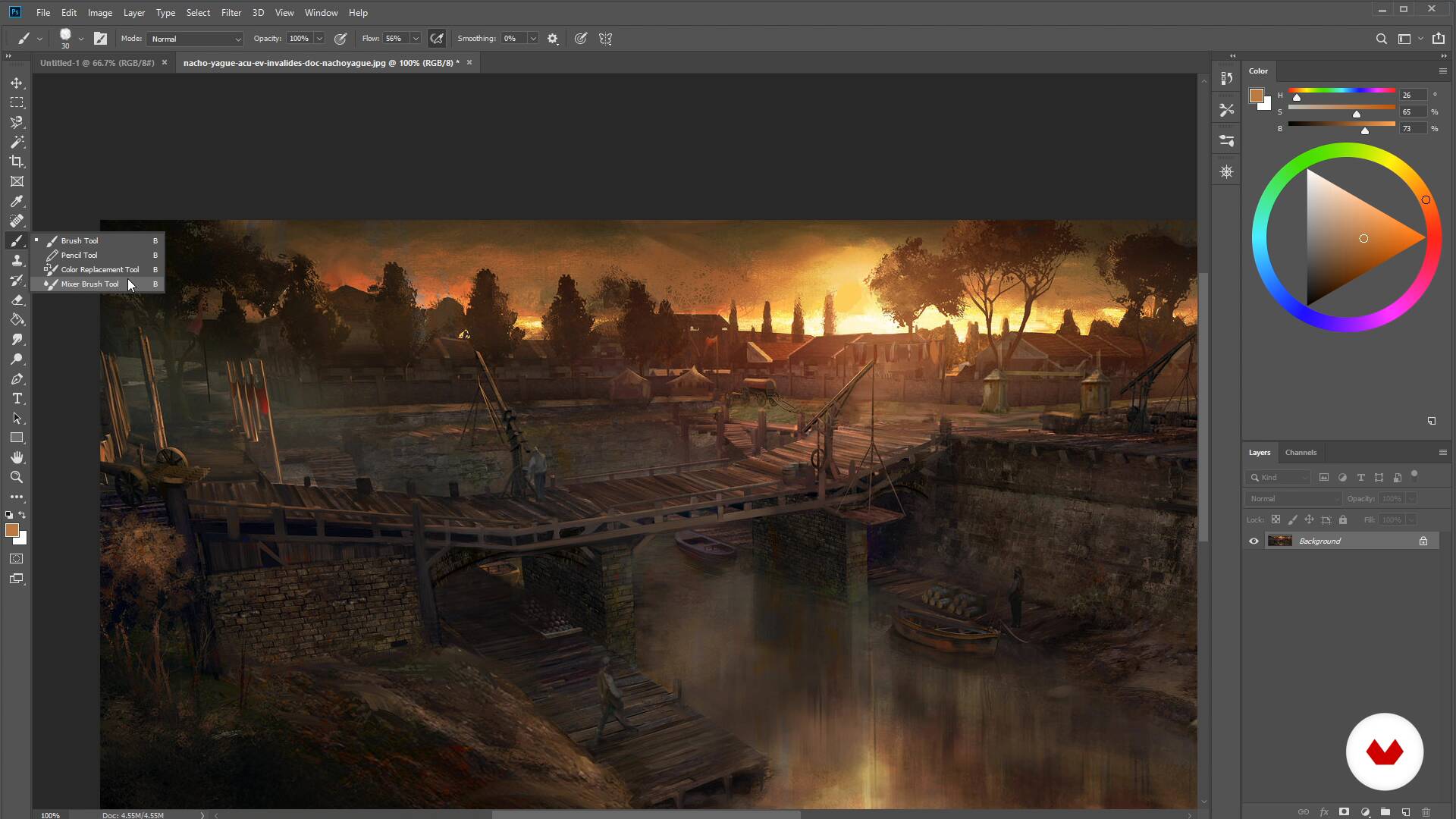This screenshot has height=819, width=1456.
Task: Select the Crop tool
Action: coord(17,162)
